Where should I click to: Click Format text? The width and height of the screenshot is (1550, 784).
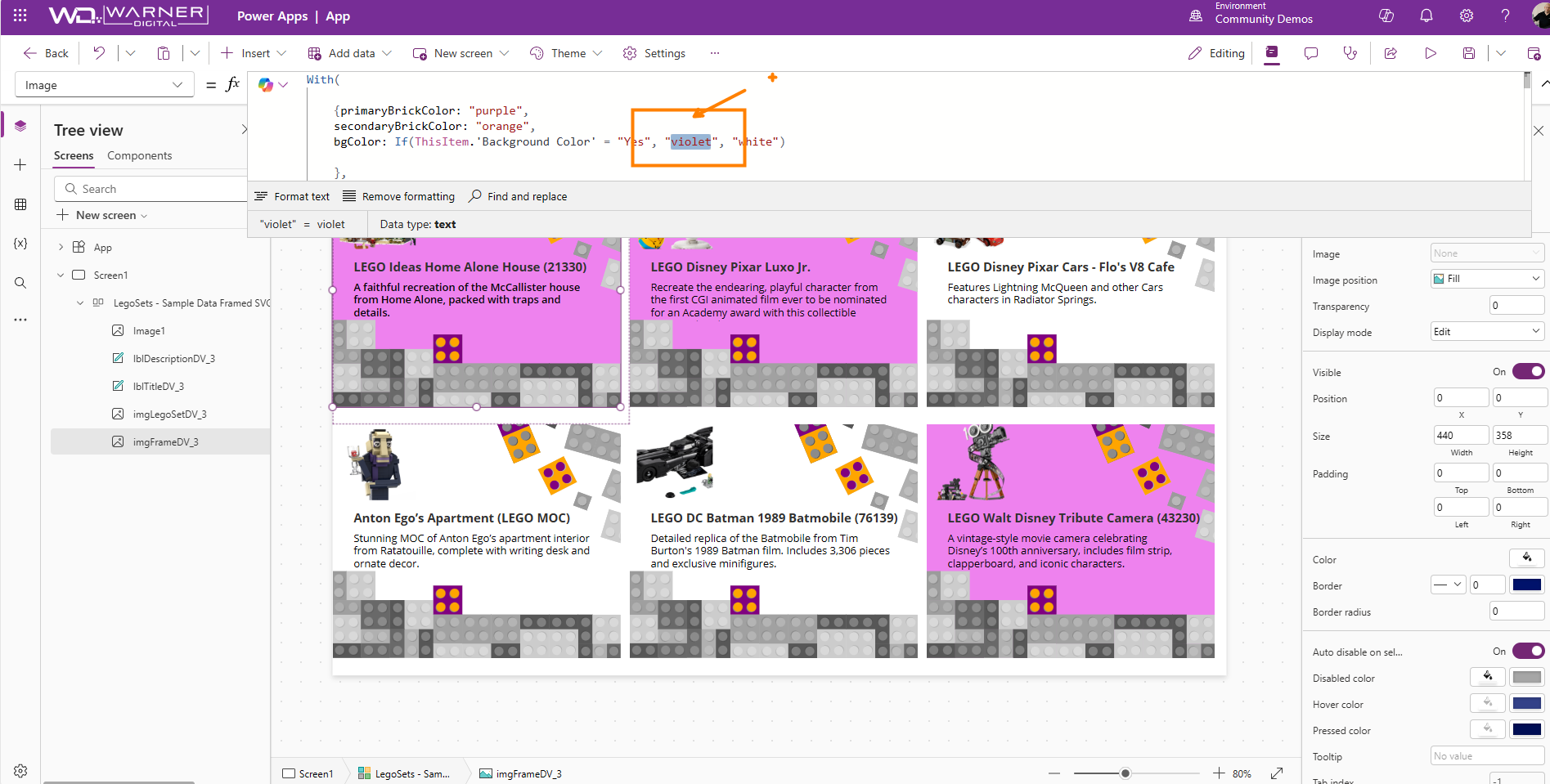[x=292, y=196]
